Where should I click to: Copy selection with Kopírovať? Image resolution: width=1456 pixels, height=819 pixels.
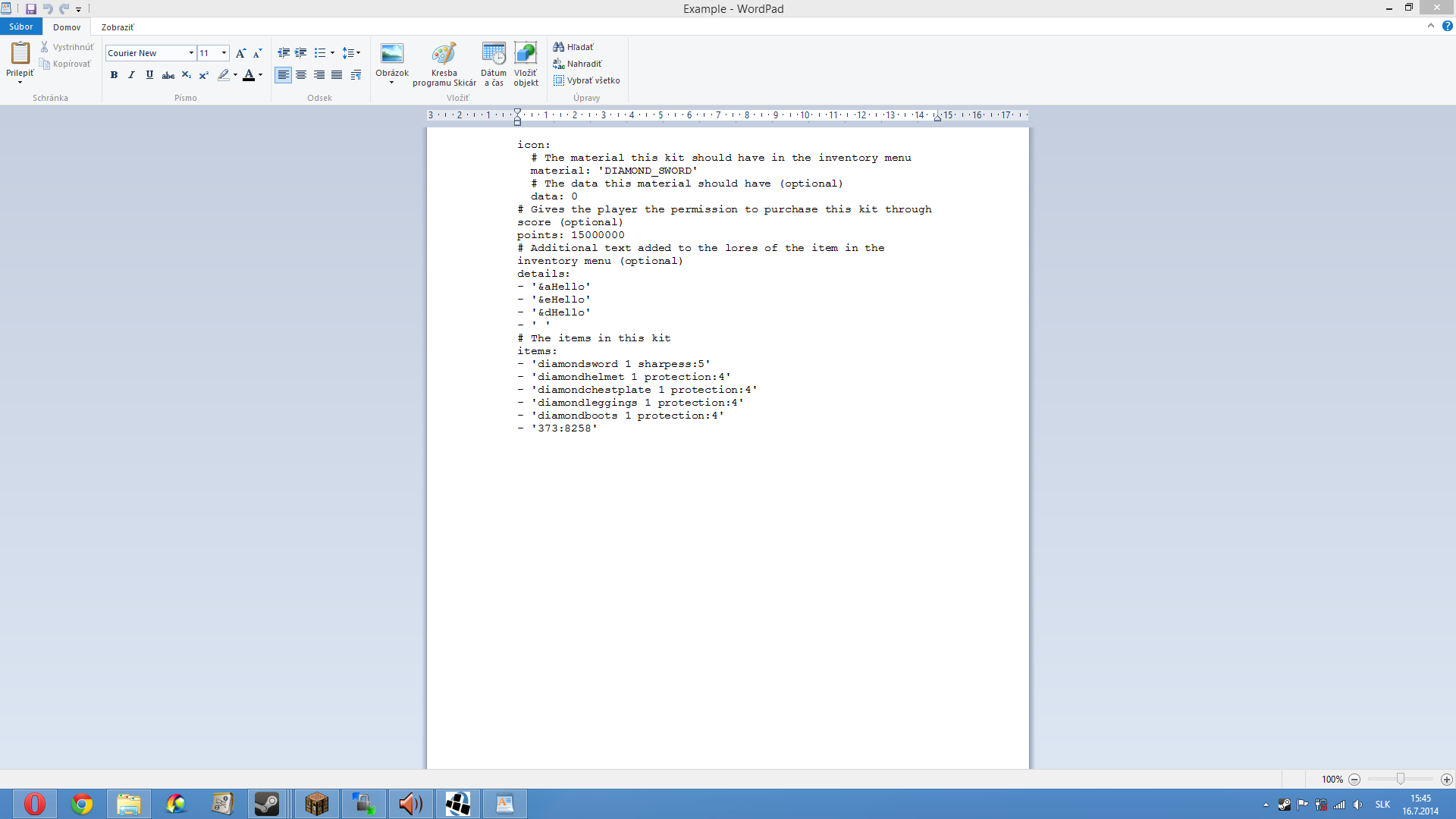tap(65, 64)
